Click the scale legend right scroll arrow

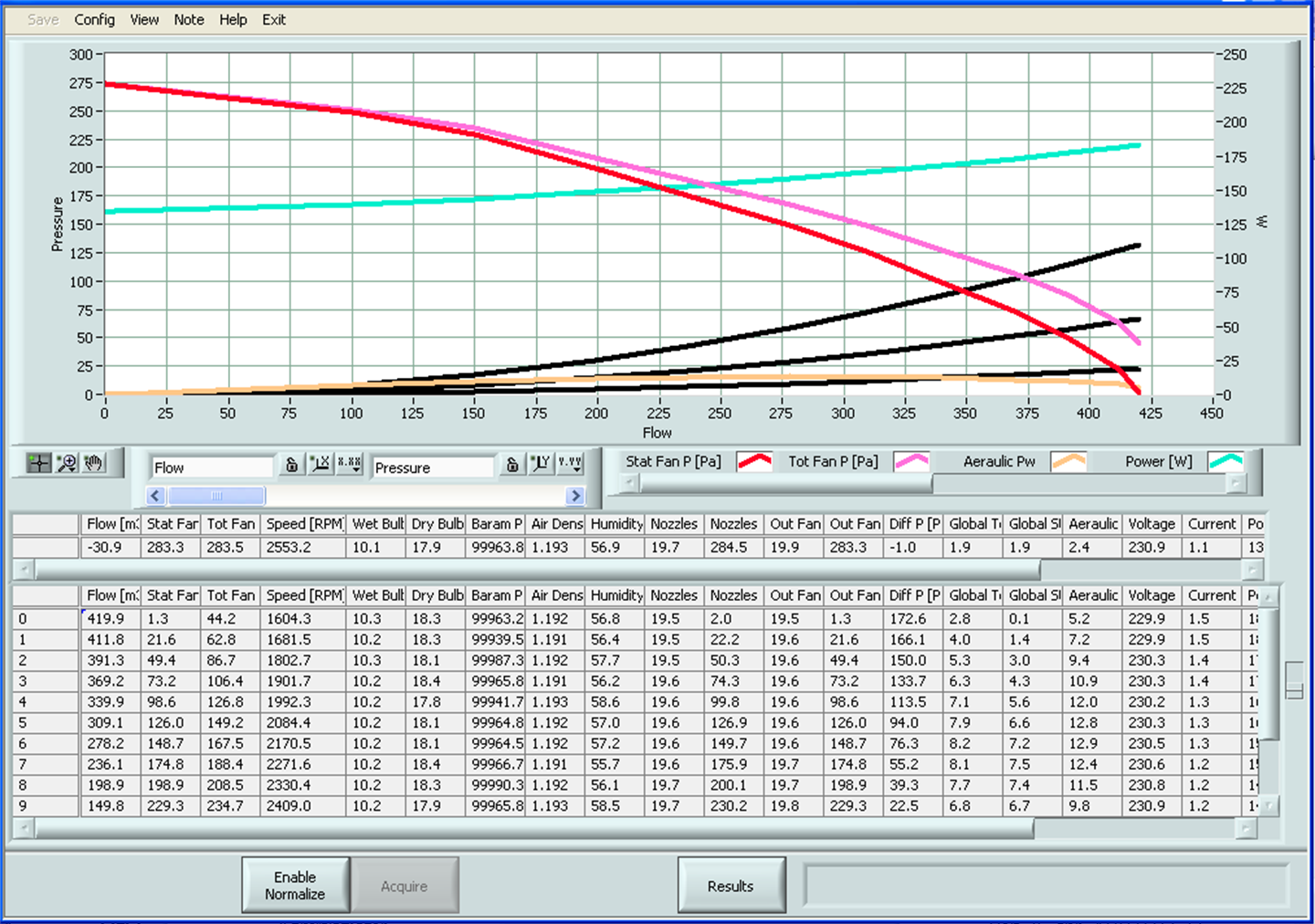click(x=575, y=496)
